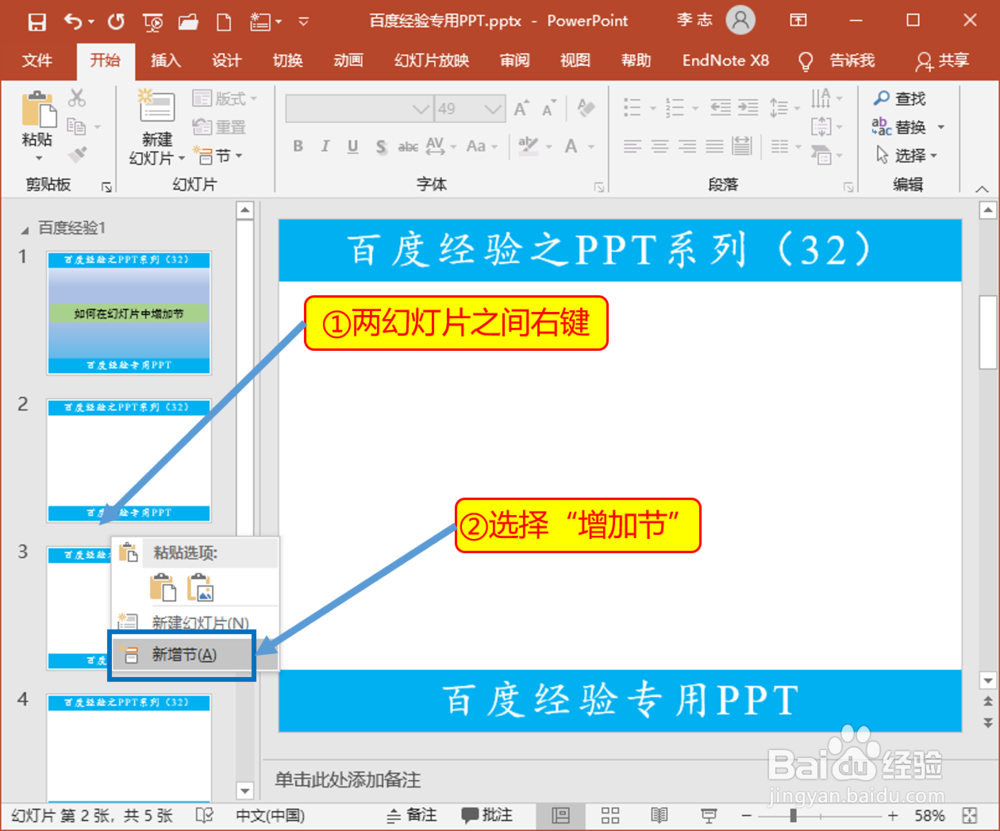Open the 选择 select dropdown
The image size is (1000, 831).
pos(906,155)
